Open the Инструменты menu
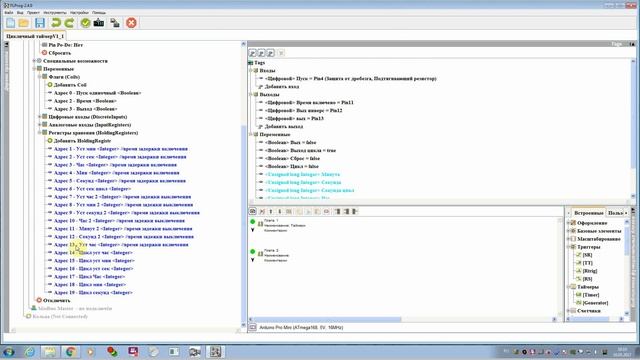This screenshot has width=640, height=360. 55,13
